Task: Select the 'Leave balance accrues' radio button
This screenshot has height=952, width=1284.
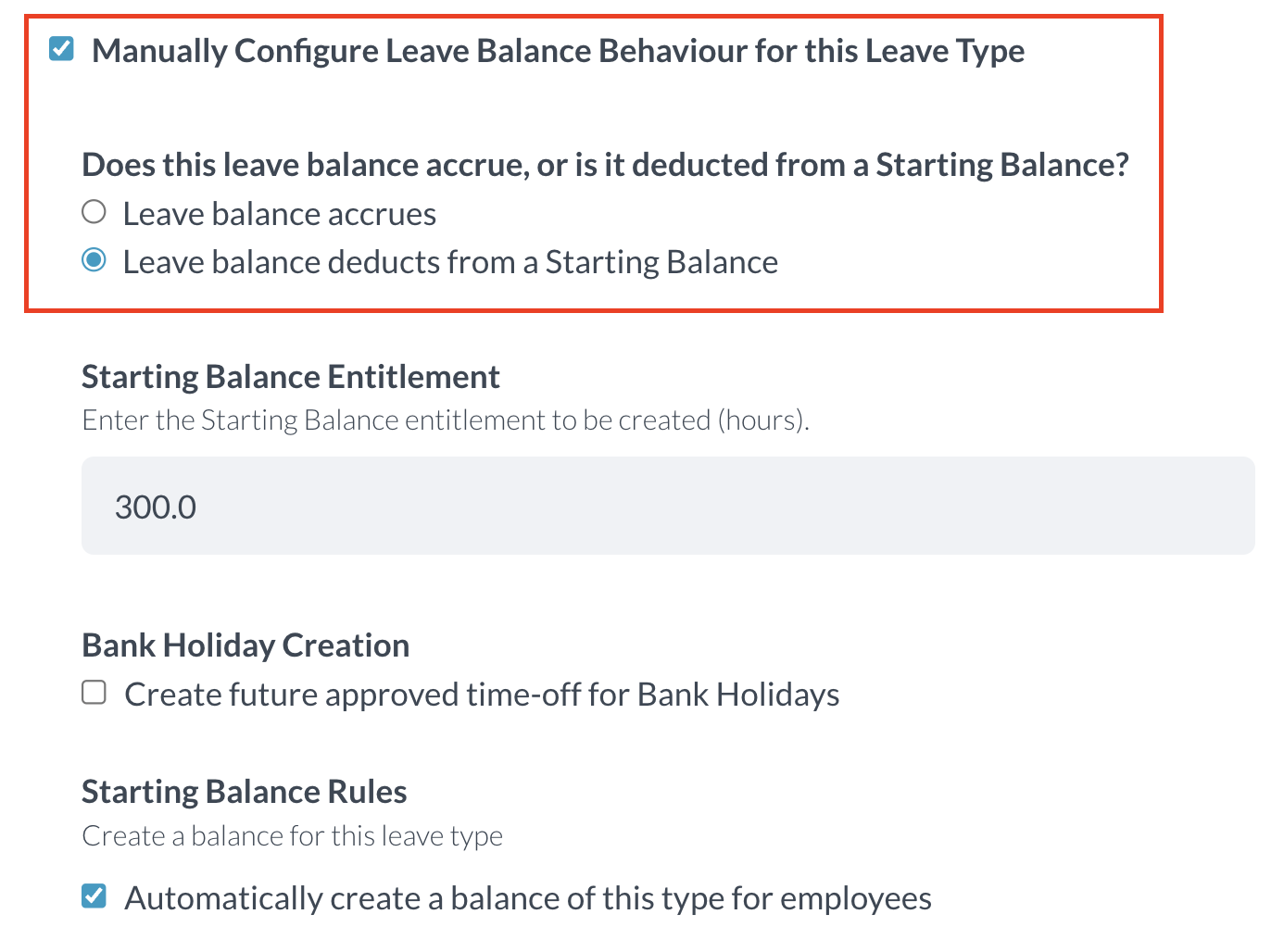Action: pos(94,212)
